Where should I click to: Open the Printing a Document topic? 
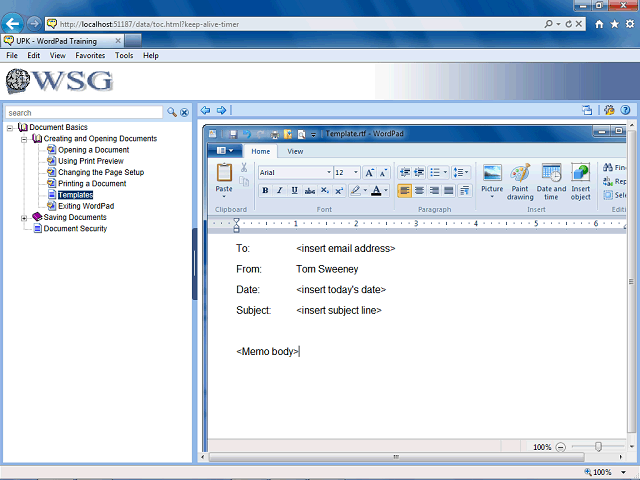(92, 184)
